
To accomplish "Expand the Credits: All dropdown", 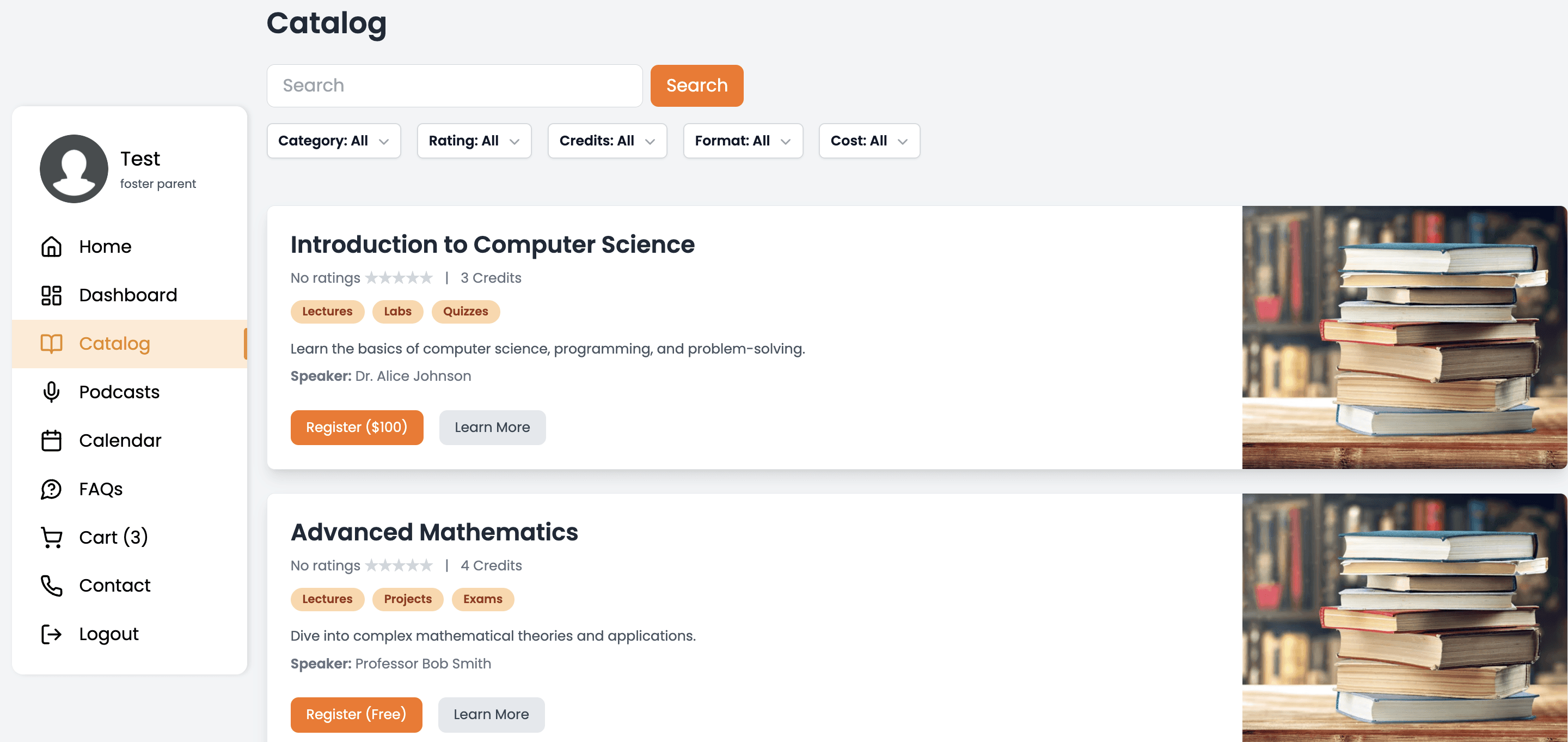I will pyautogui.click(x=607, y=141).
